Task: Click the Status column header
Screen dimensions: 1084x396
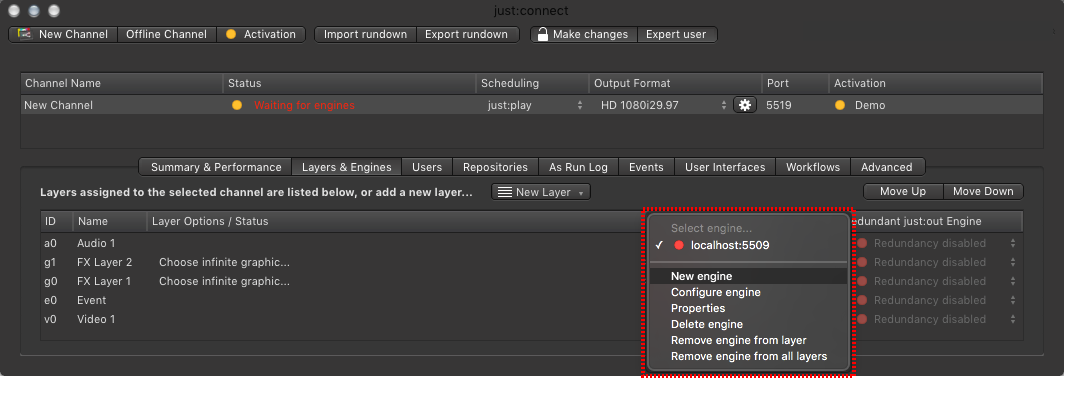Action: [349, 83]
